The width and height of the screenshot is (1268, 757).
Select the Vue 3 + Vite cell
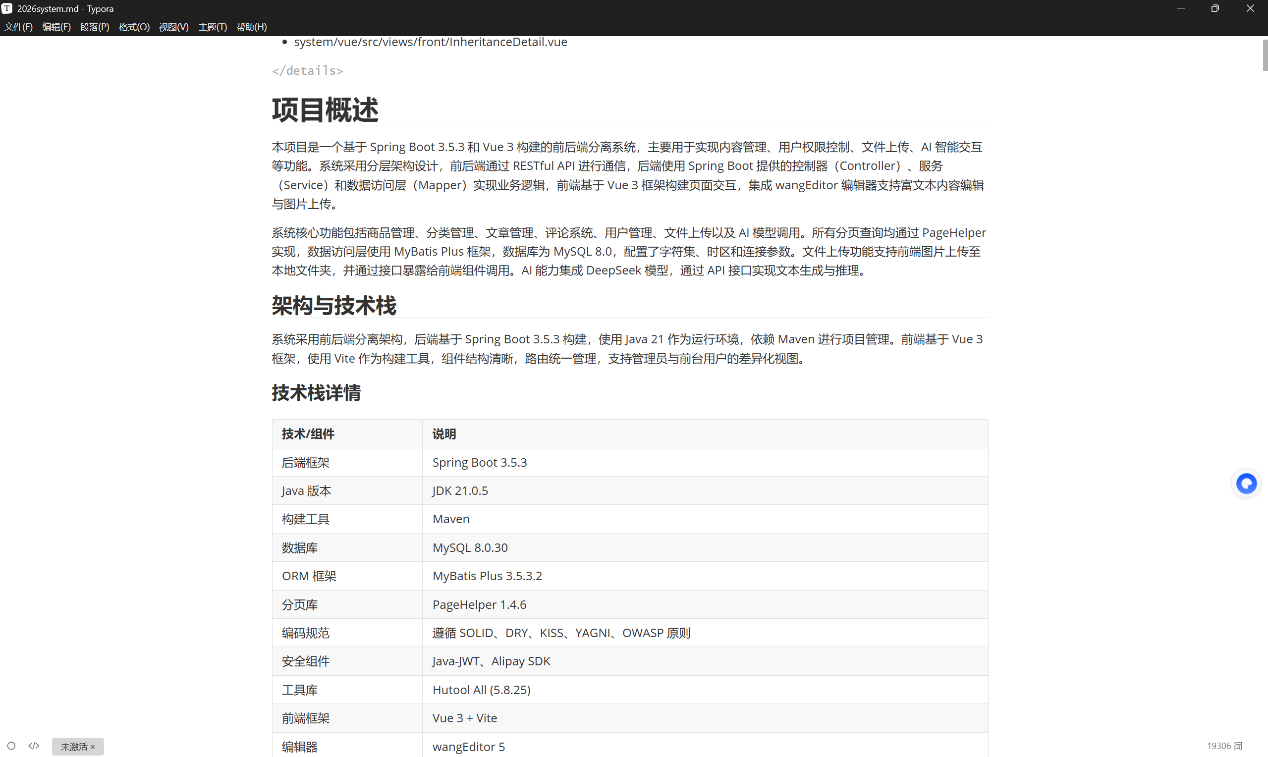(705, 718)
